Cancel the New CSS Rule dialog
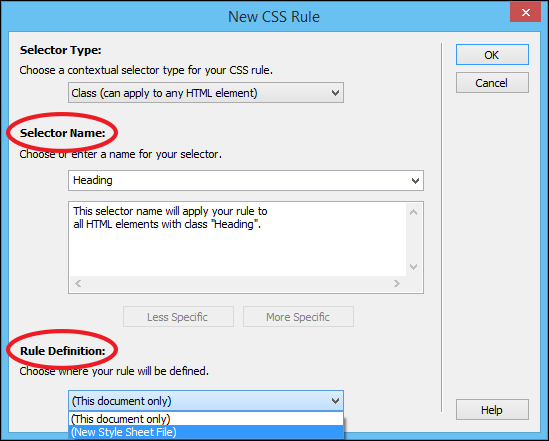The image size is (549, 441). tap(492, 83)
